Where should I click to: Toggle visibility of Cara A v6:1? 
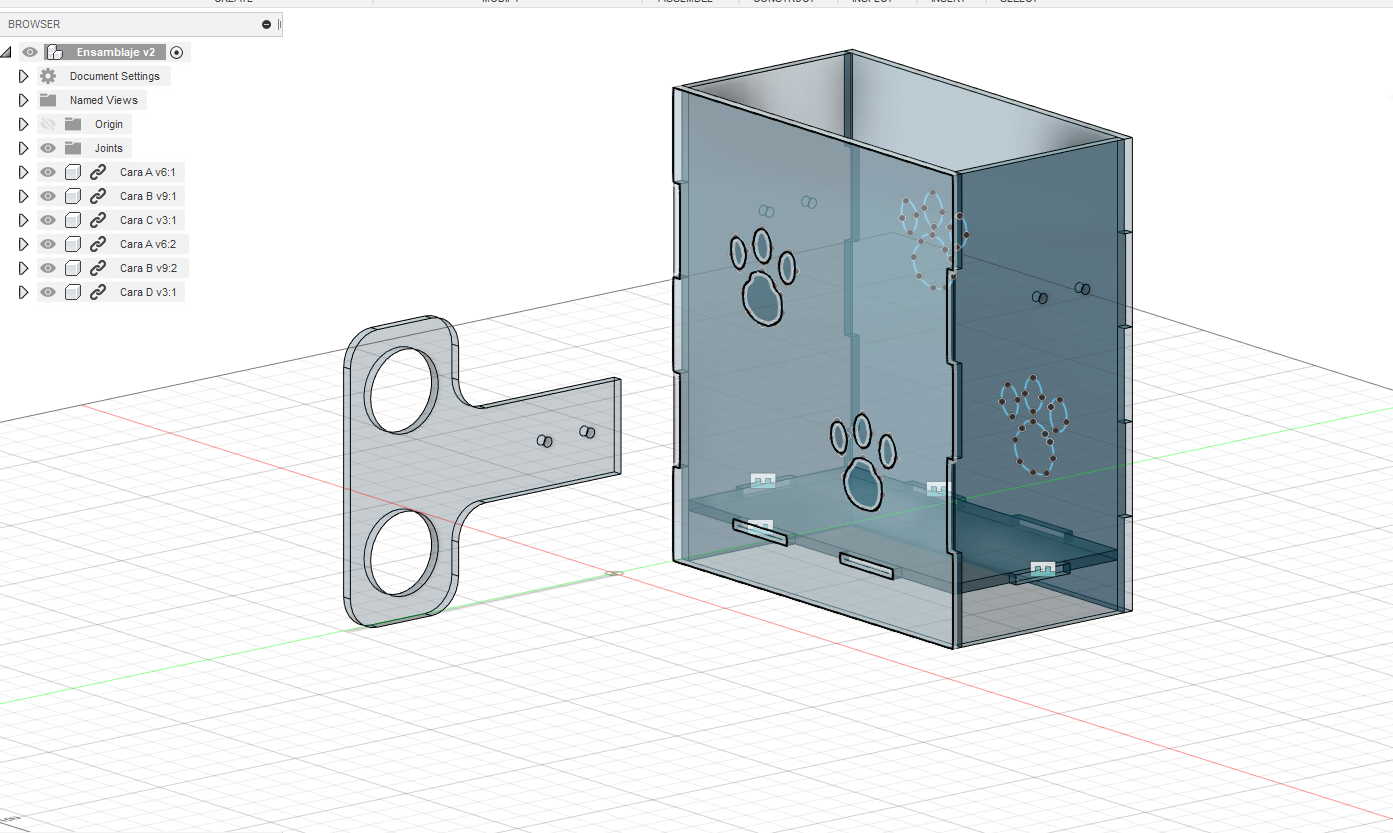pyautogui.click(x=48, y=172)
